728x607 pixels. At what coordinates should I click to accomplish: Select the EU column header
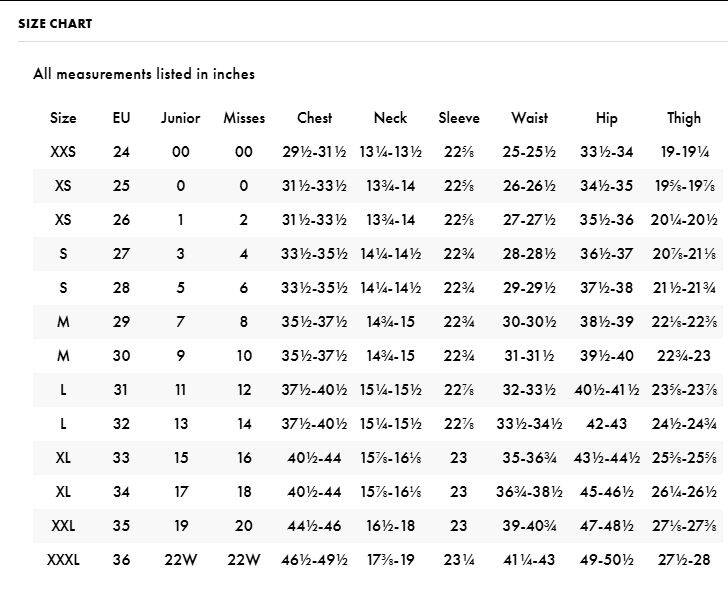[x=121, y=118]
